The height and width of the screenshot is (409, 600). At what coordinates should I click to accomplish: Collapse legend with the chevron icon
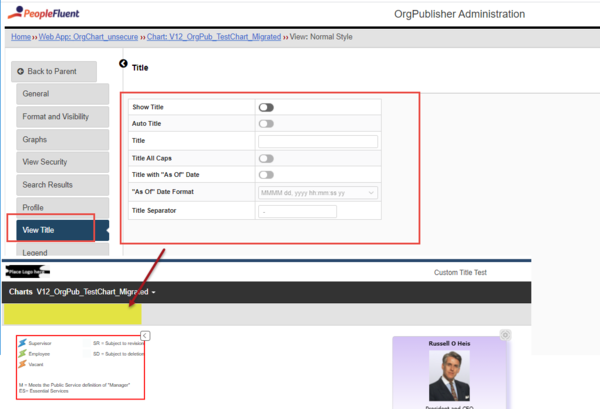coord(145,336)
